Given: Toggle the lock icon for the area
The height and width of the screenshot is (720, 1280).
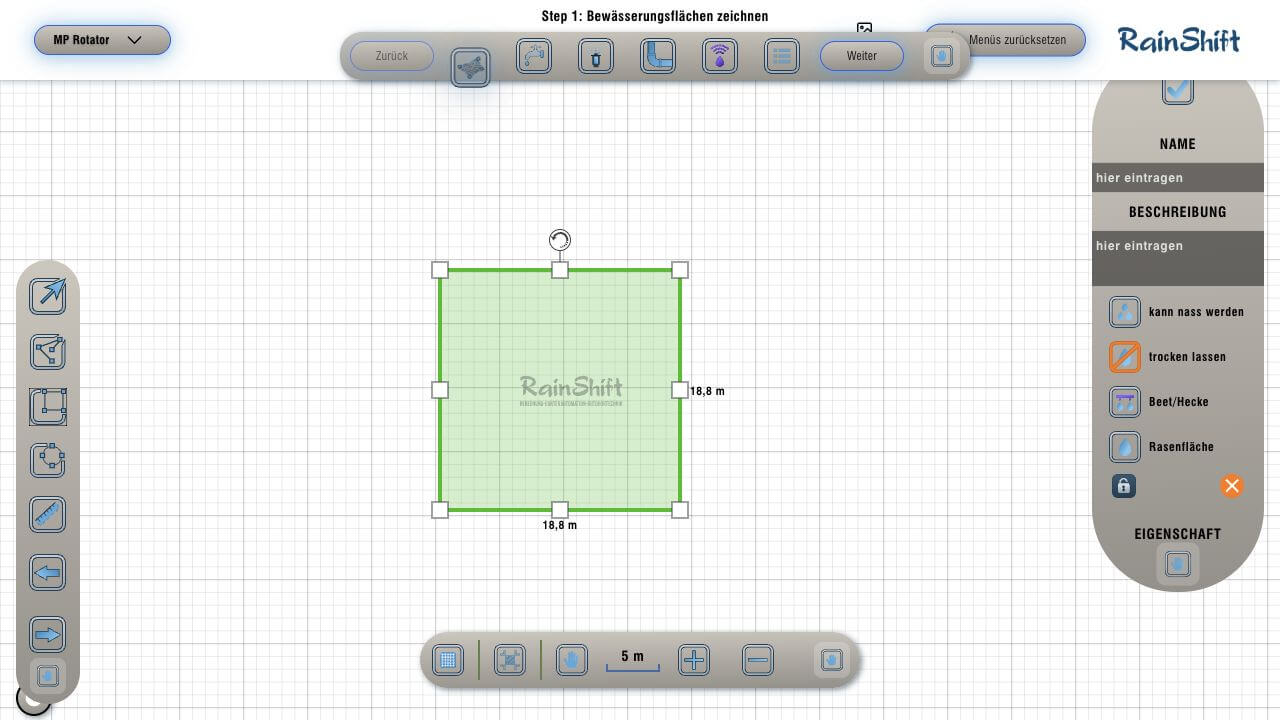Looking at the screenshot, I should coord(1124,486).
